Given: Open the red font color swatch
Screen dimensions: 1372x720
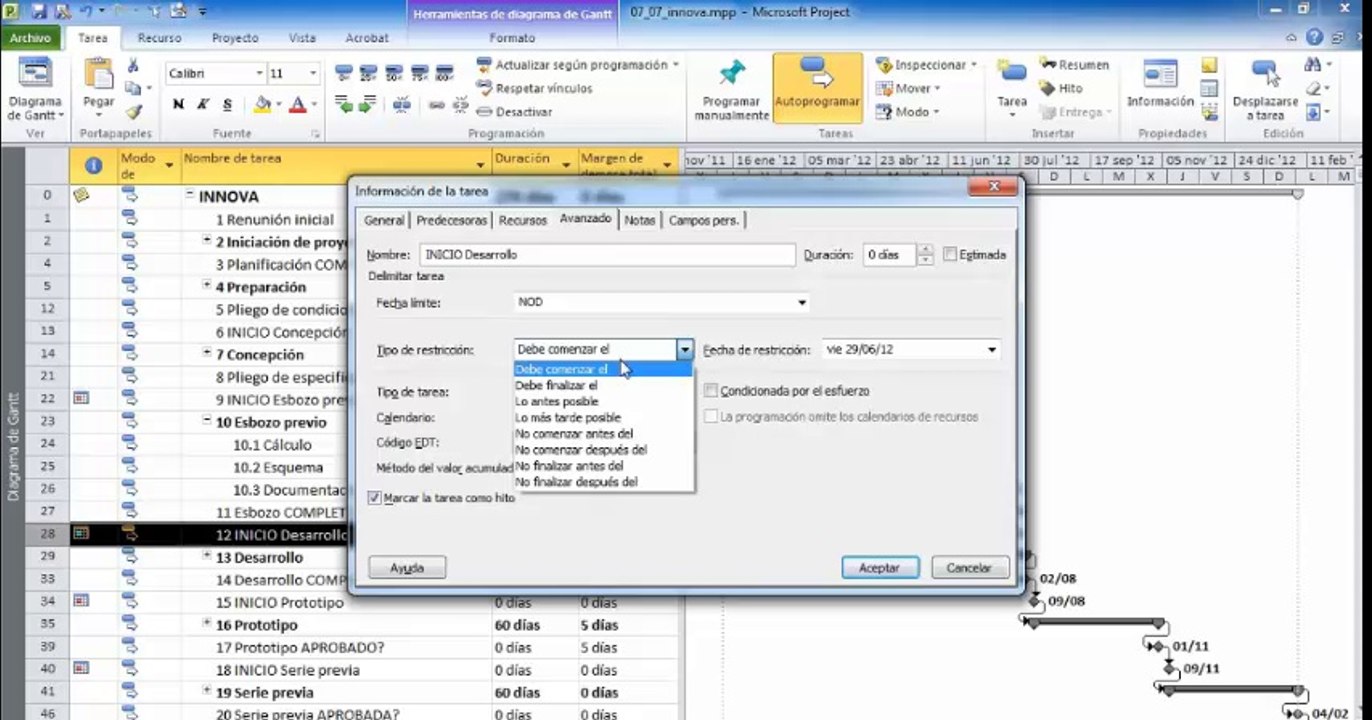Looking at the screenshot, I should click(x=297, y=104).
